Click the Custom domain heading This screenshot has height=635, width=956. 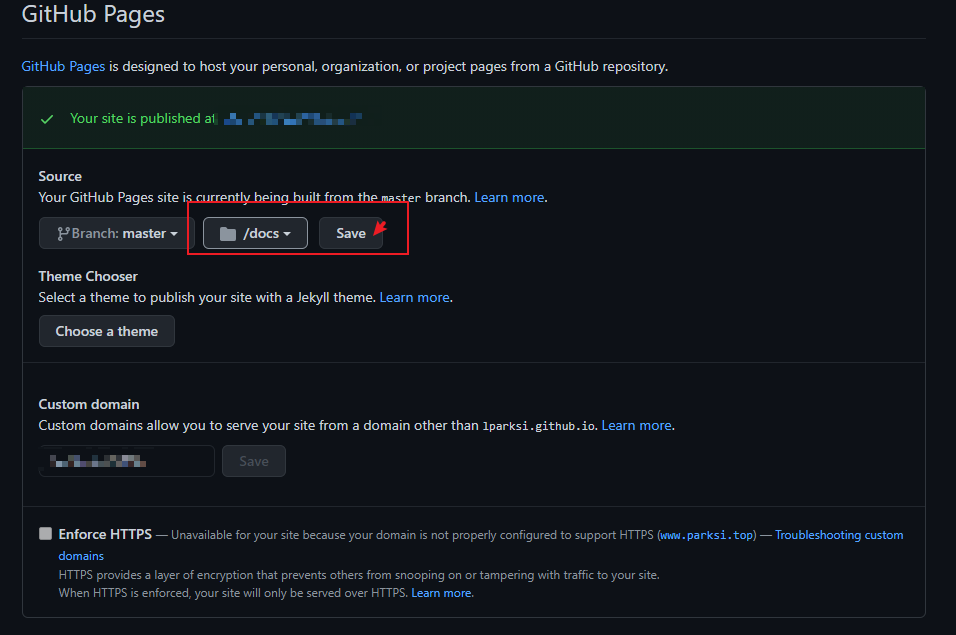point(89,404)
